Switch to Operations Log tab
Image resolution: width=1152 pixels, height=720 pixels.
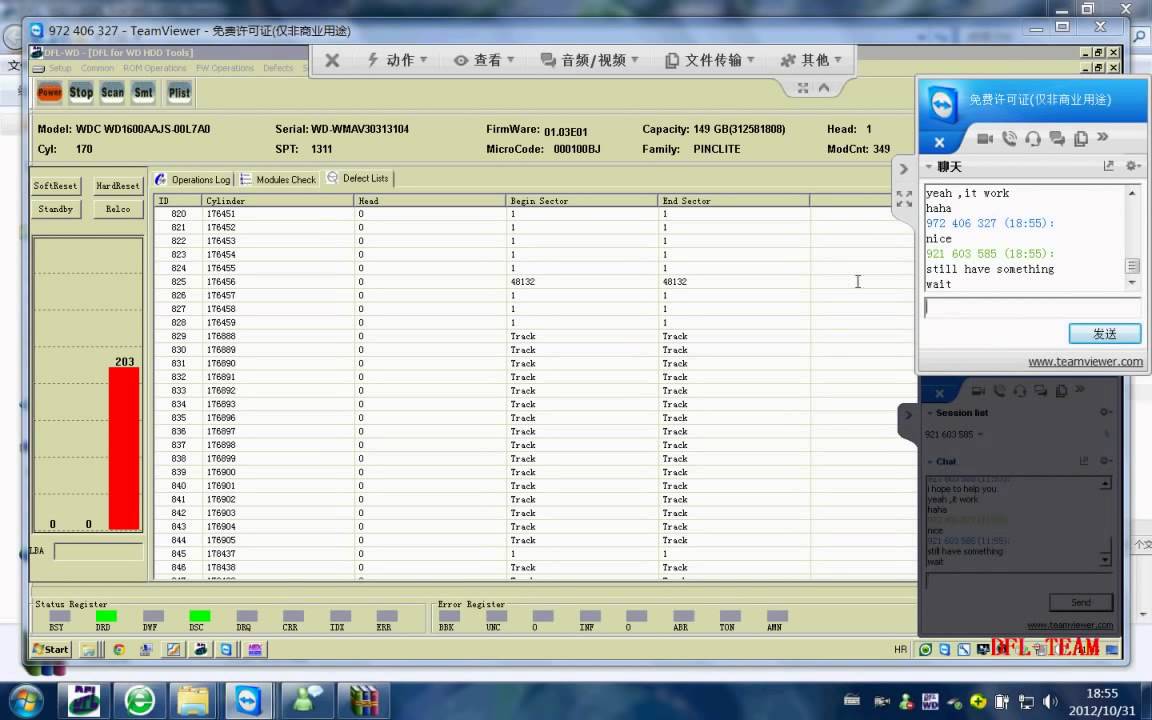click(x=194, y=179)
